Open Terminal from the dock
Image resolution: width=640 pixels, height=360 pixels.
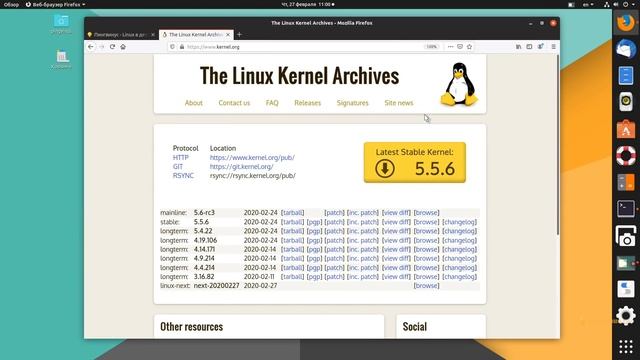pyautogui.click(x=626, y=209)
